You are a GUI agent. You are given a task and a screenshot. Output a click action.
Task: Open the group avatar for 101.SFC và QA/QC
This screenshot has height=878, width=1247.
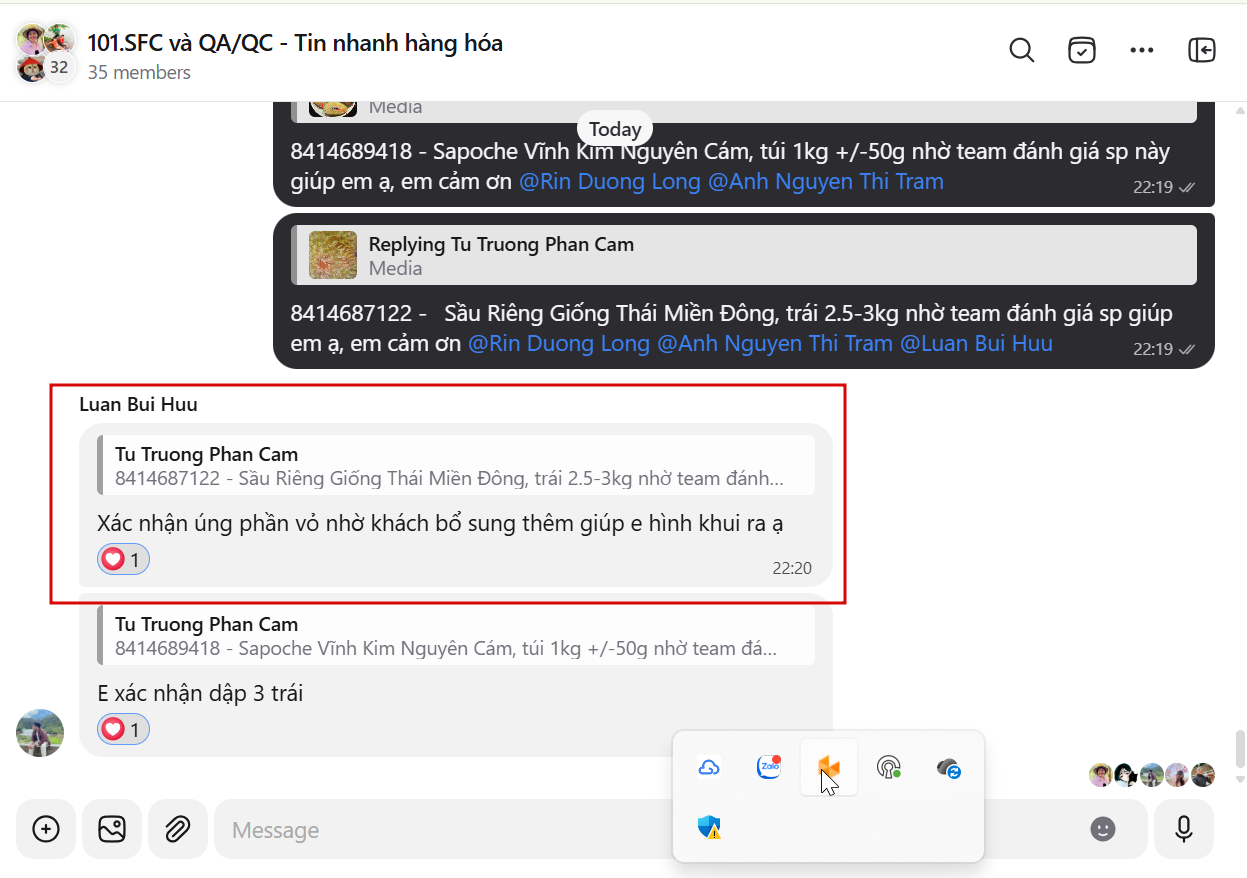coord(46,53)
